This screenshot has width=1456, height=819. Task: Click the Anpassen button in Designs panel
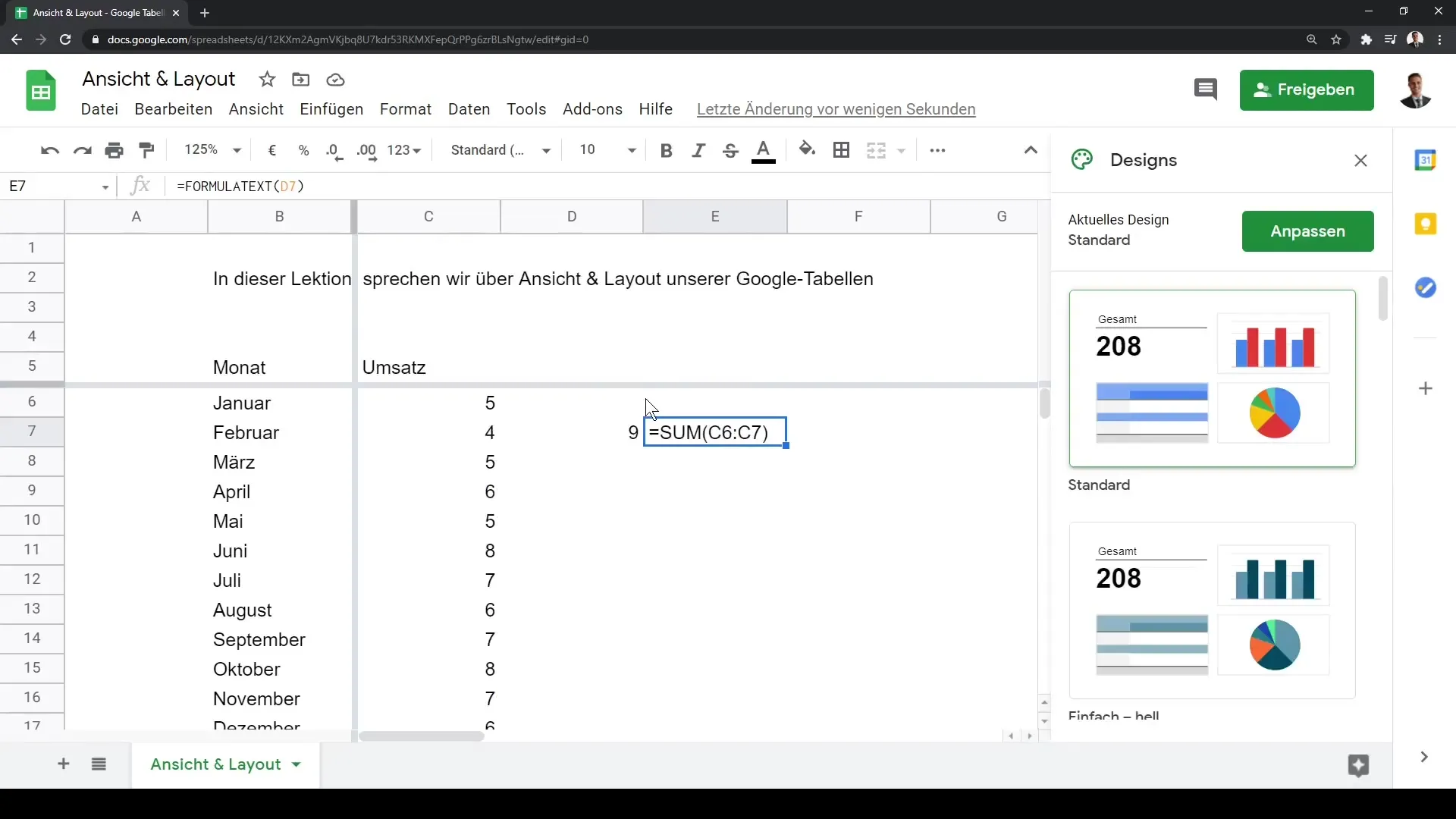(x=1307, y=231)
